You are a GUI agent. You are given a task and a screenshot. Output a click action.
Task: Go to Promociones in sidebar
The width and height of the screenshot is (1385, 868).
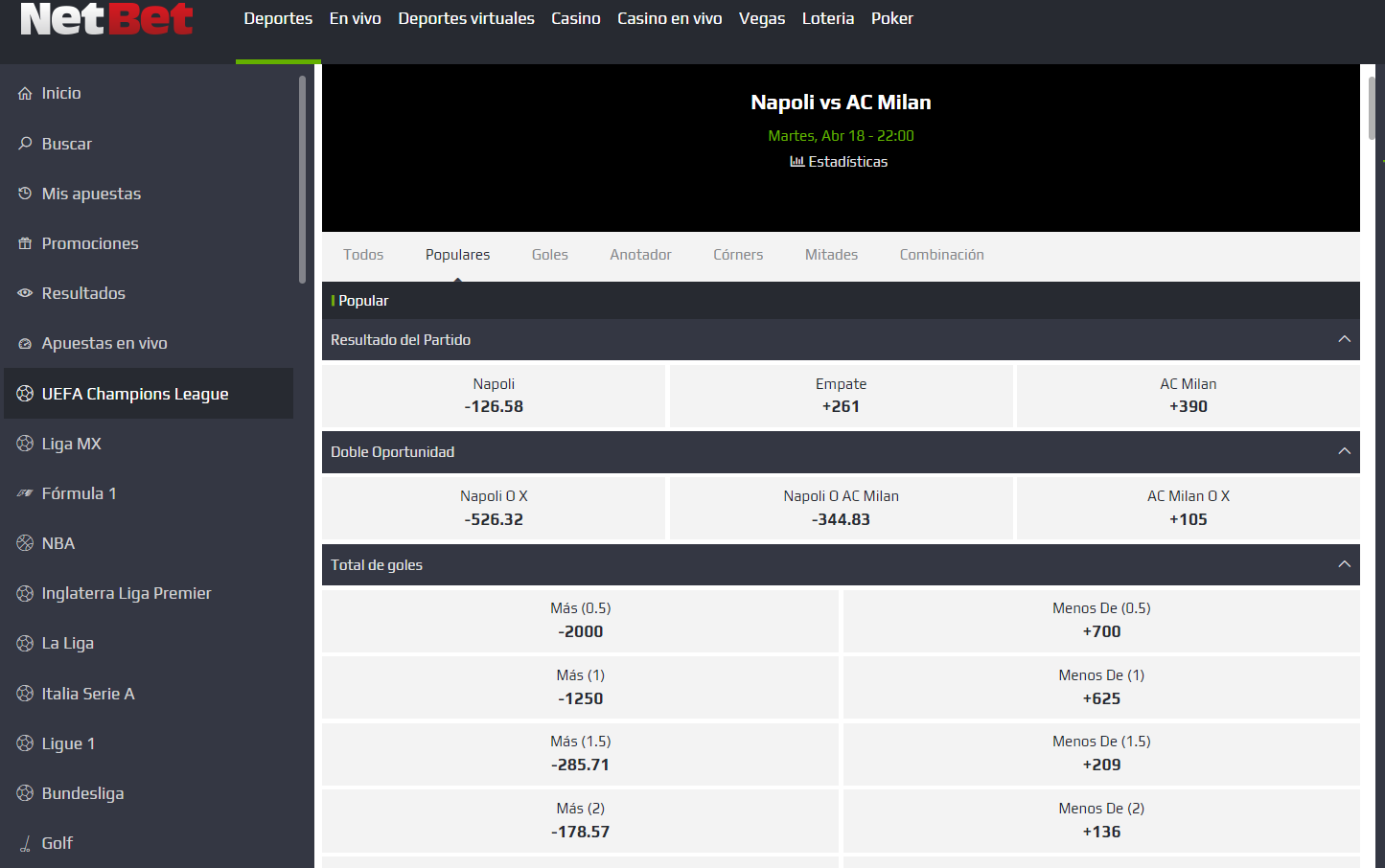coord(90,243)
